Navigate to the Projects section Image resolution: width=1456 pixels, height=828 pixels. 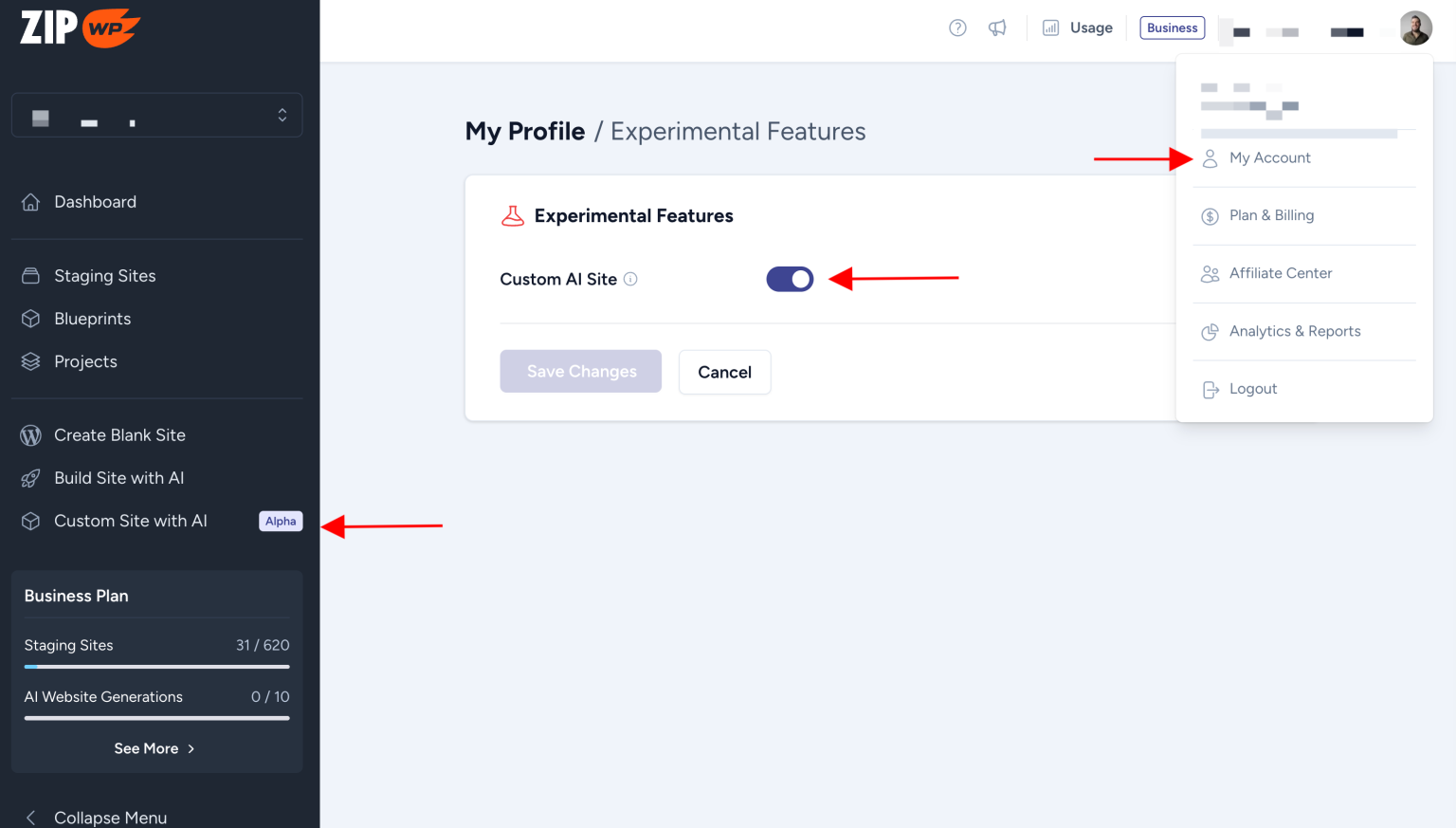pyautogui.click(x=85, y=361)
